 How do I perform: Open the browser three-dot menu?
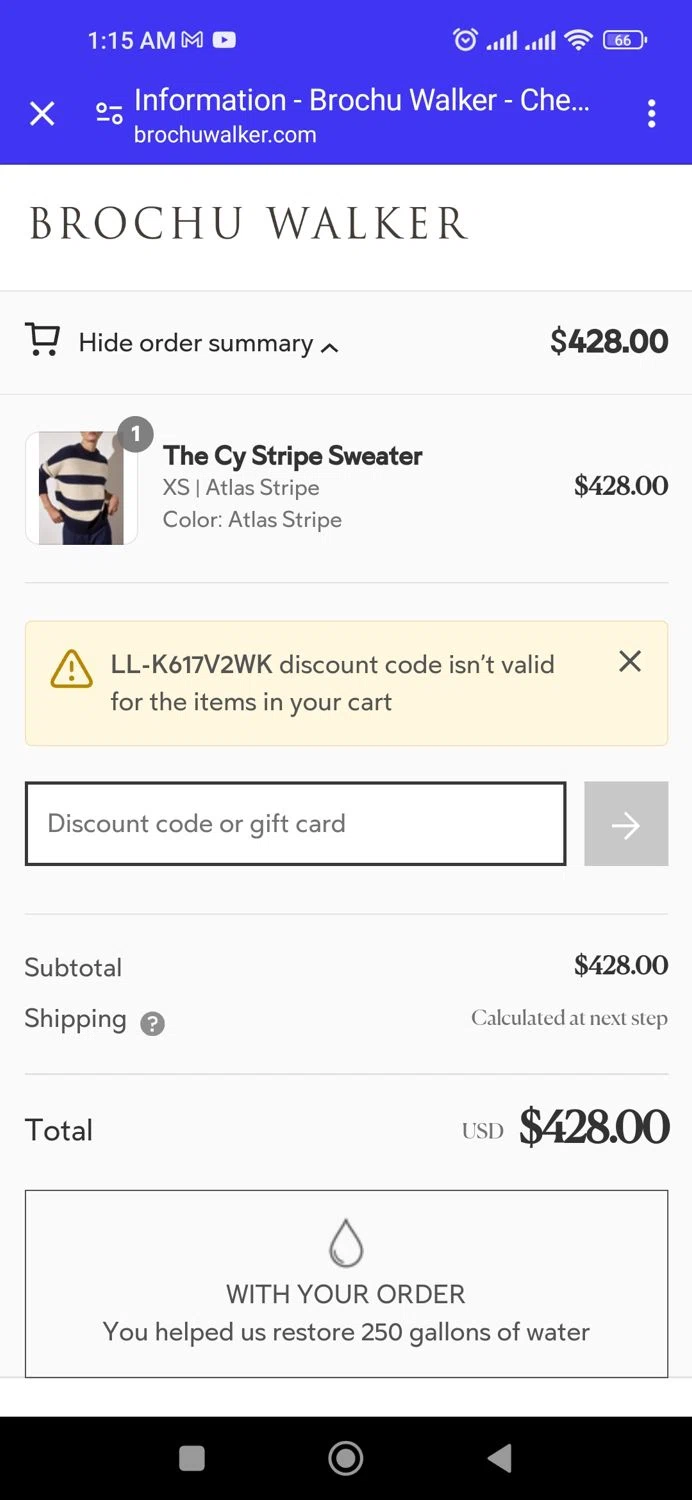tap(651, 114)
